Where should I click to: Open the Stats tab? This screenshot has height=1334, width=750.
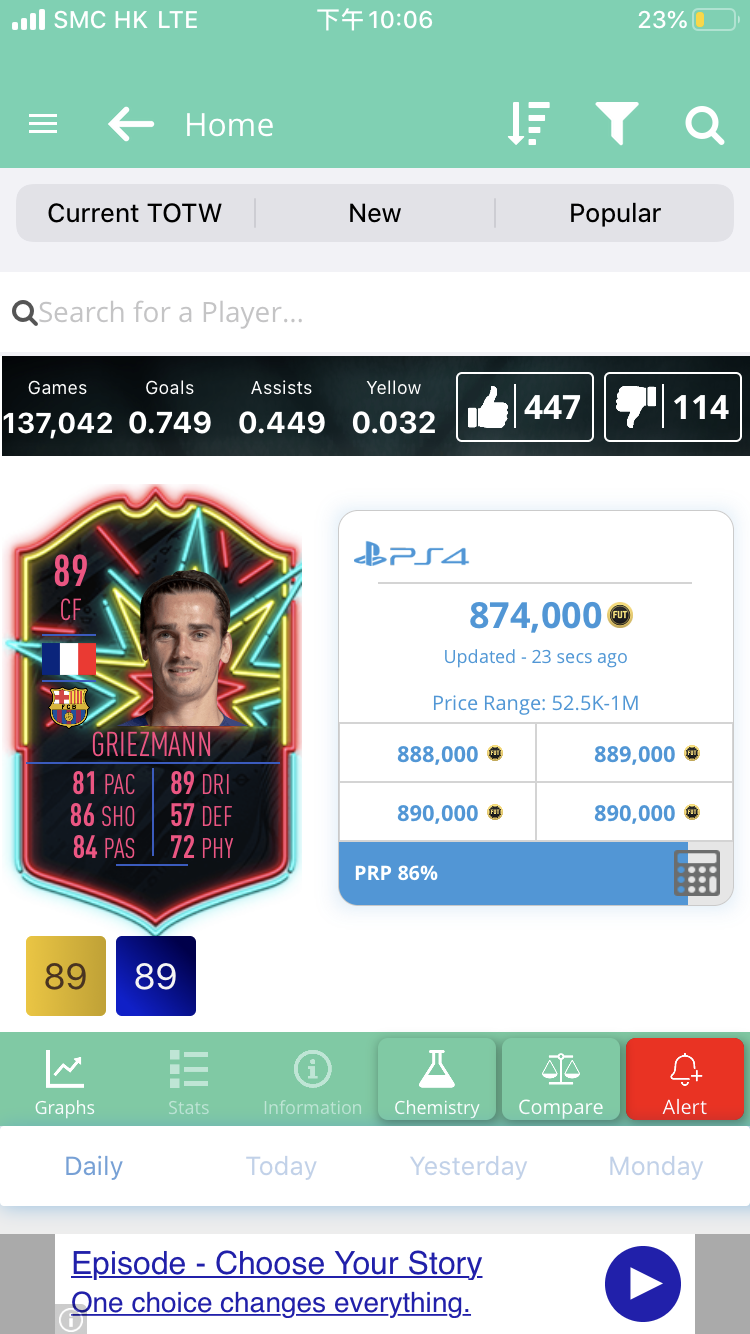189,1083
